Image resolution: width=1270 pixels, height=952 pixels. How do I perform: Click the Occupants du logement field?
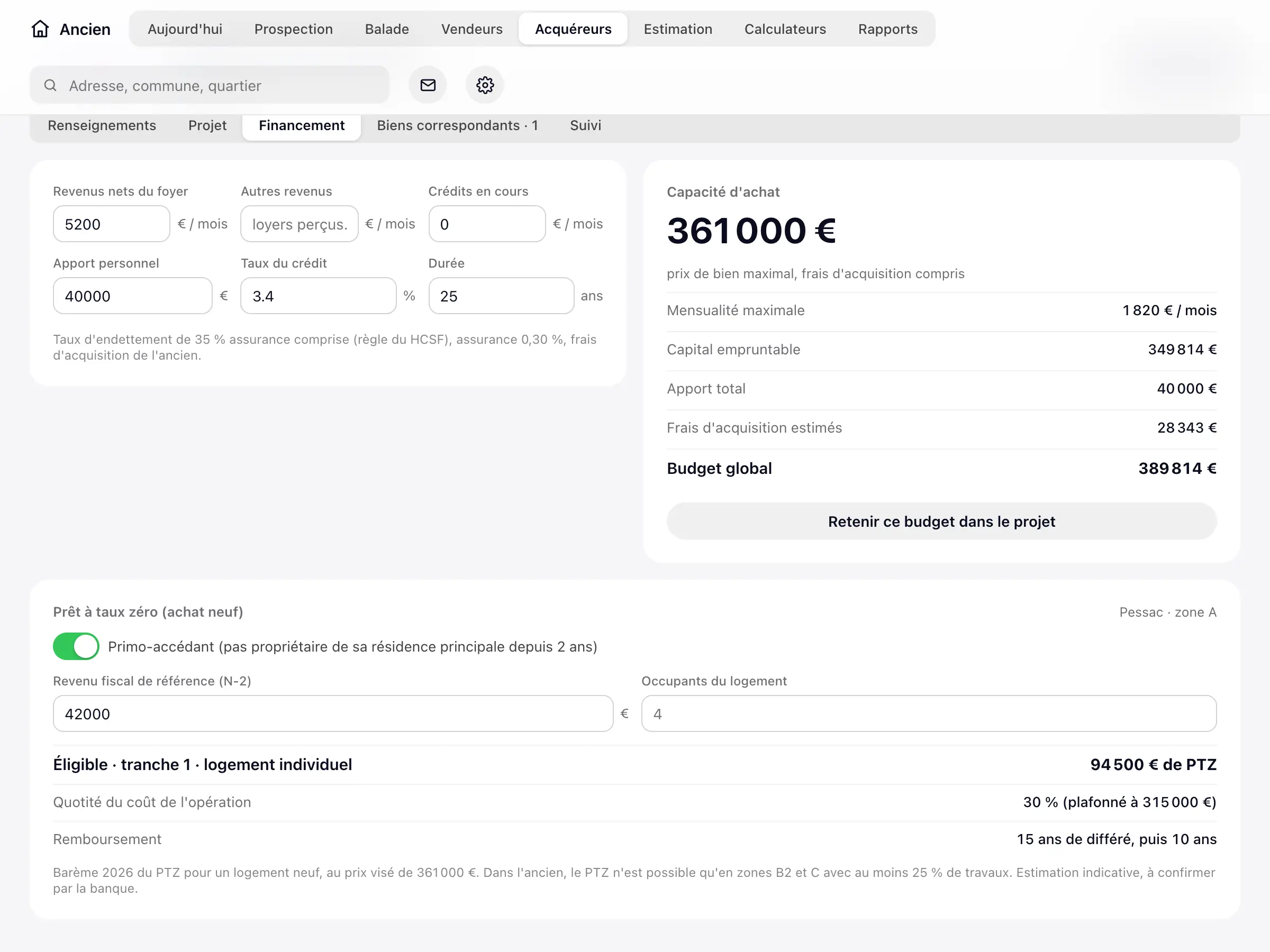coord(928,714)
